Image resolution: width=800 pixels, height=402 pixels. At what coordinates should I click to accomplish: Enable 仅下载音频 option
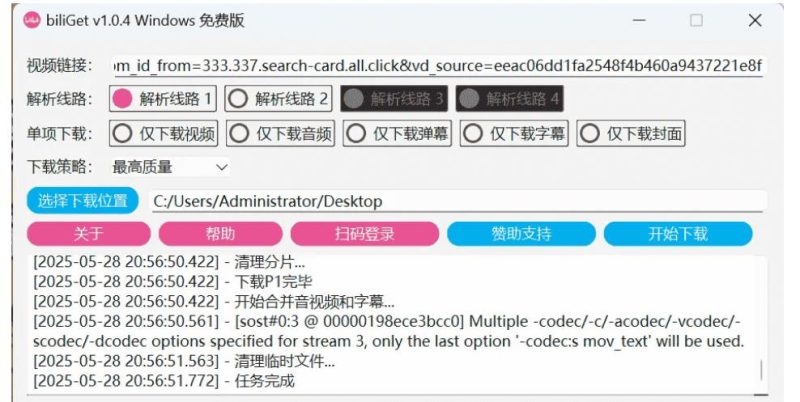click(280, 134)
